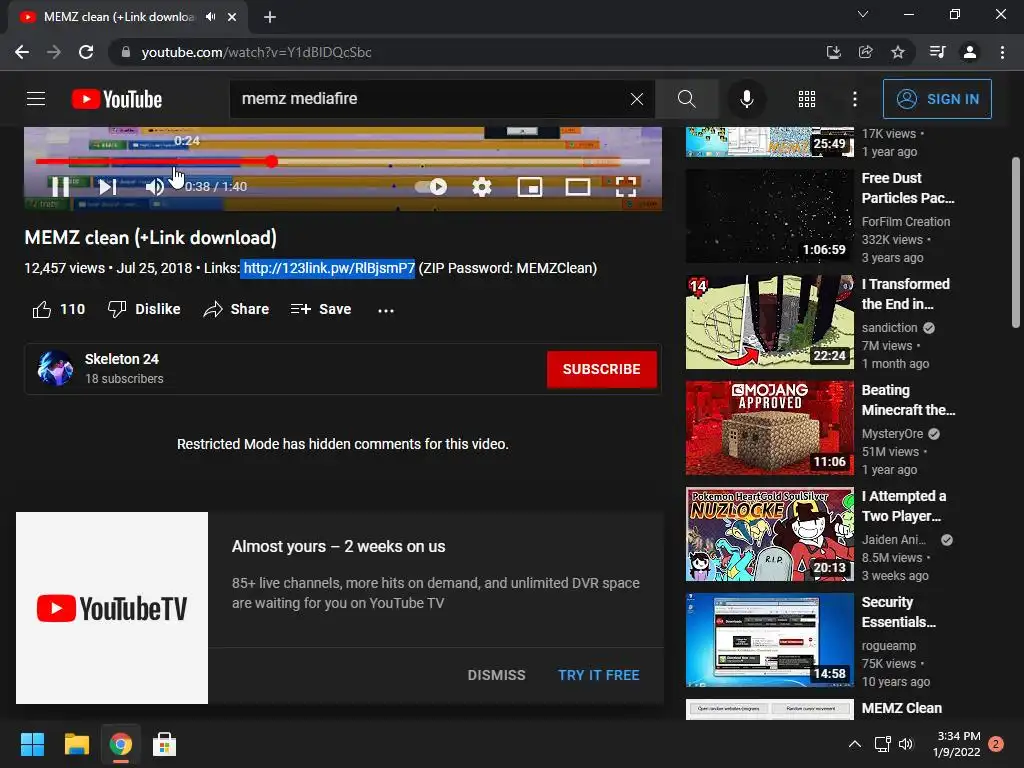Dismiss the YouTube TV promo
Screen dimensions: 1024x768
point(496,675)
